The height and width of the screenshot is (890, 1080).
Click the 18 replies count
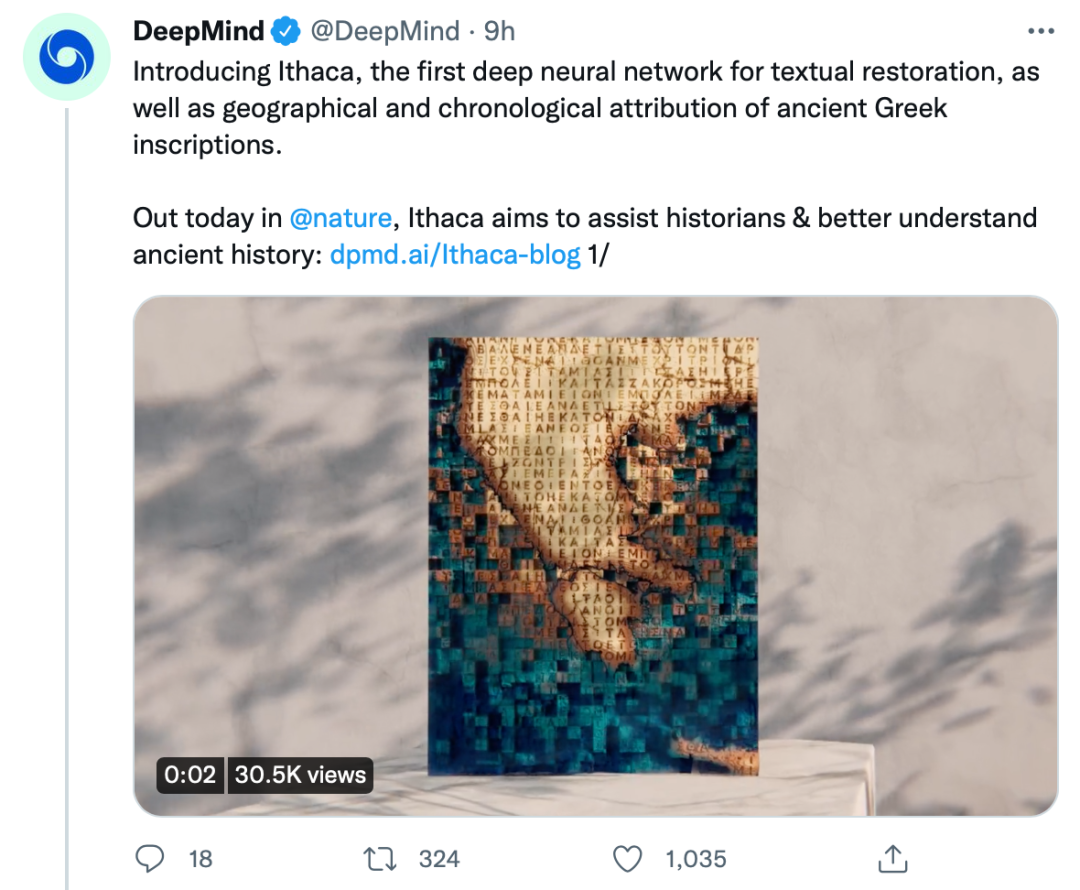[200, 858]
